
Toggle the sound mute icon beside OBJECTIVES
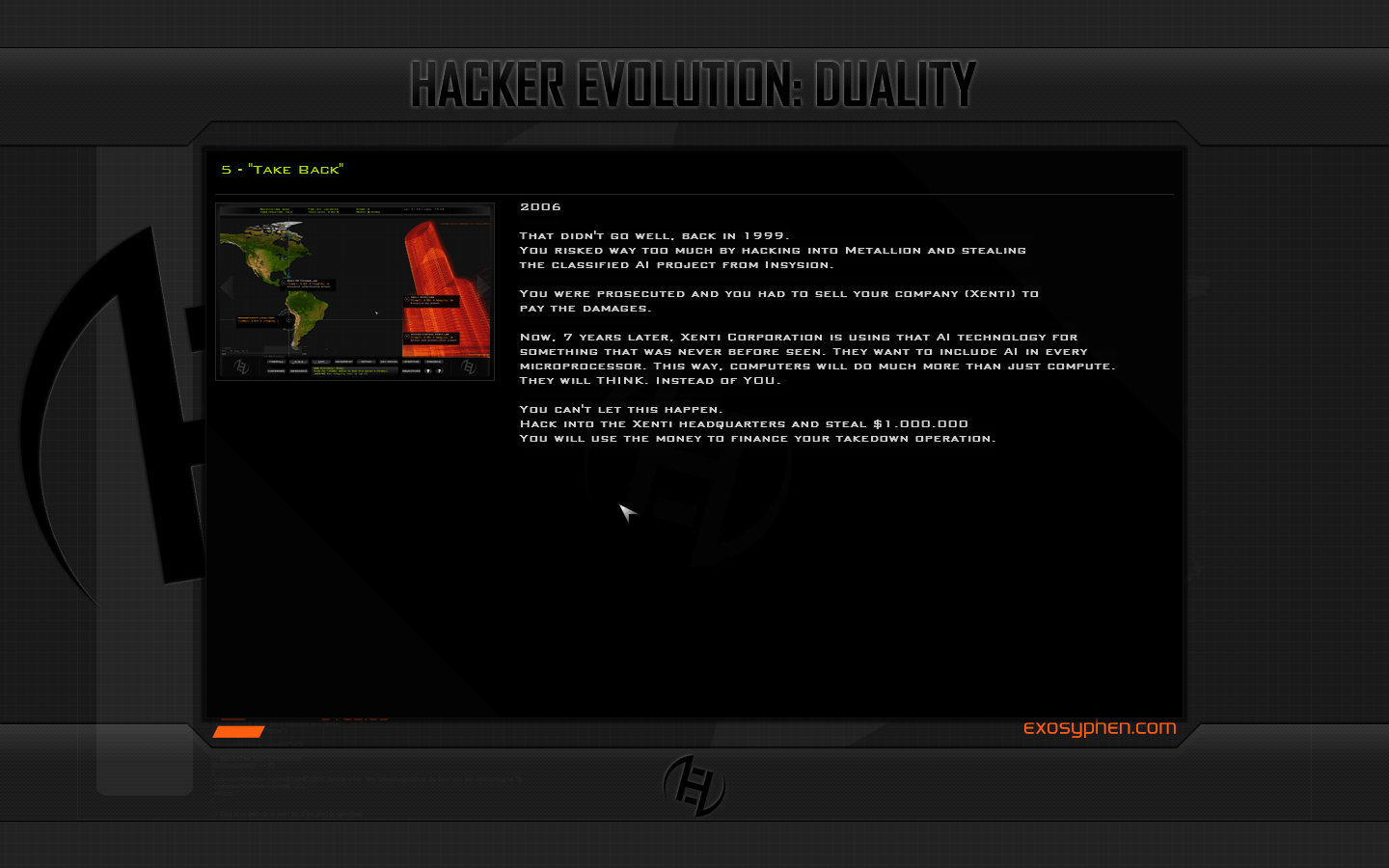coord(428,371)
